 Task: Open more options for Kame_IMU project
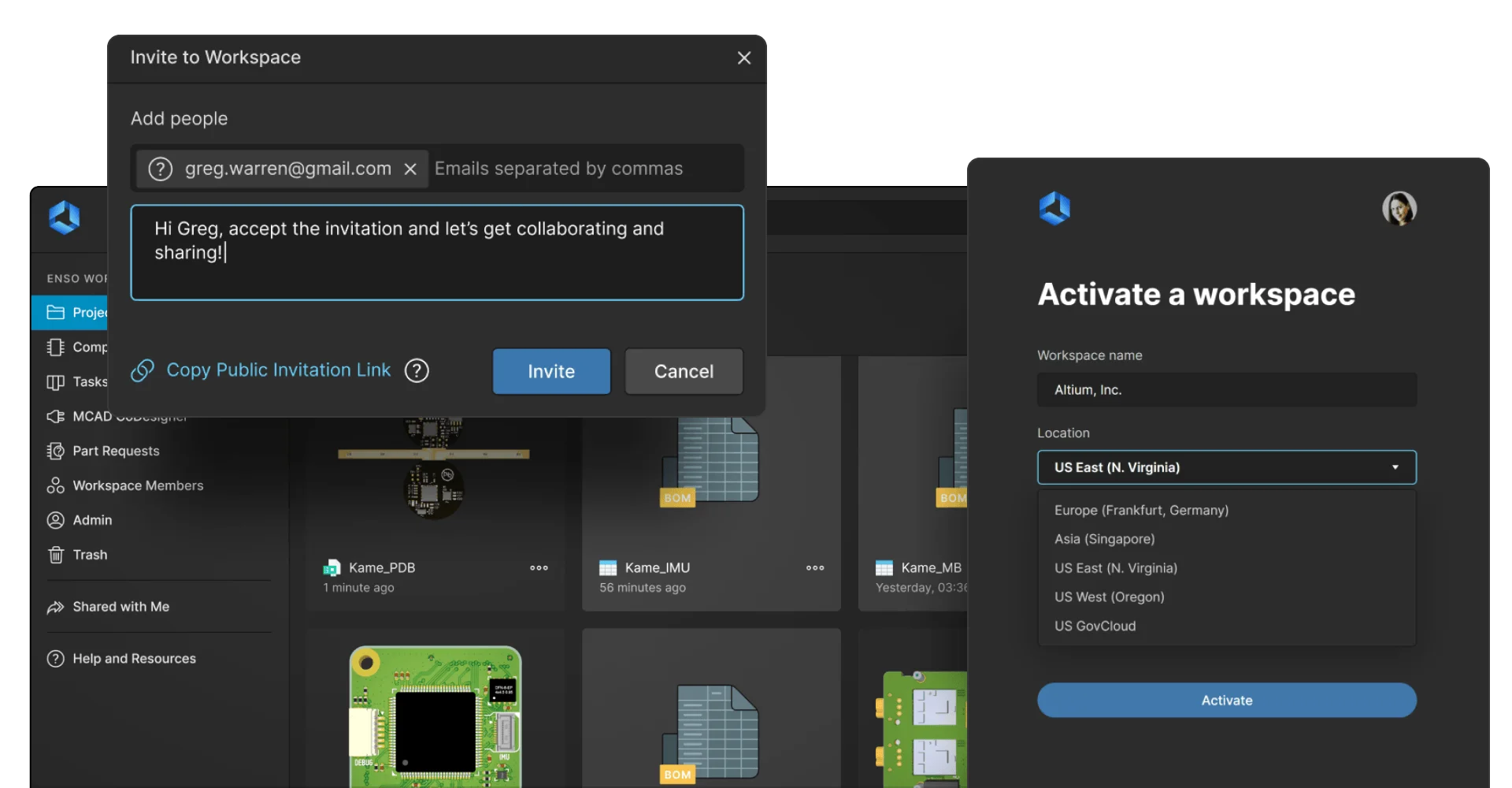pyautogui.click(x=815, y=567)
